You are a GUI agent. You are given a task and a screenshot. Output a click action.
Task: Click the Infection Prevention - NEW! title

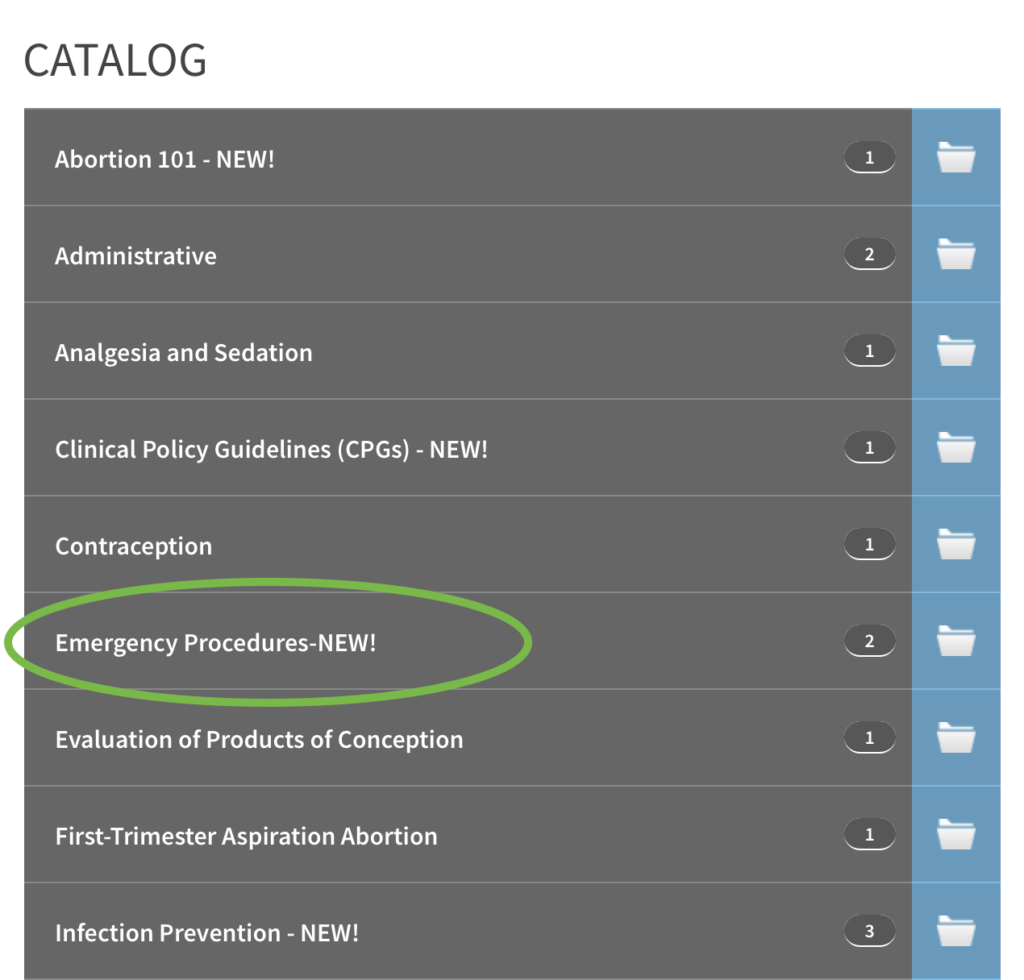(207, 933)
